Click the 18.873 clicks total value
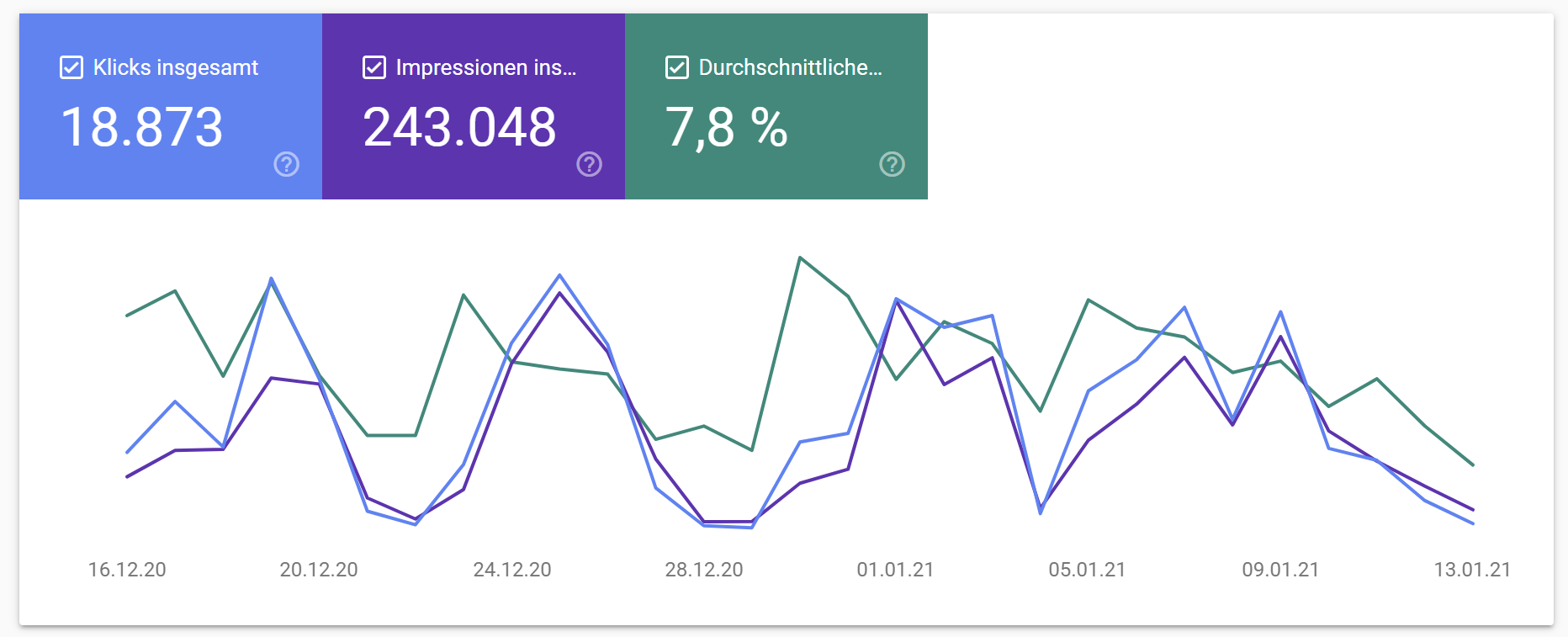The image size is (1568, 637). pos(142,128)
